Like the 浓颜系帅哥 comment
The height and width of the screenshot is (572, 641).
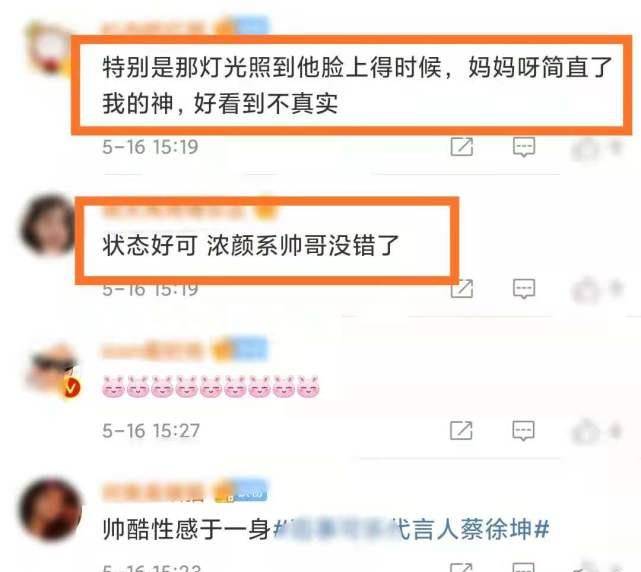pos(585,290)
